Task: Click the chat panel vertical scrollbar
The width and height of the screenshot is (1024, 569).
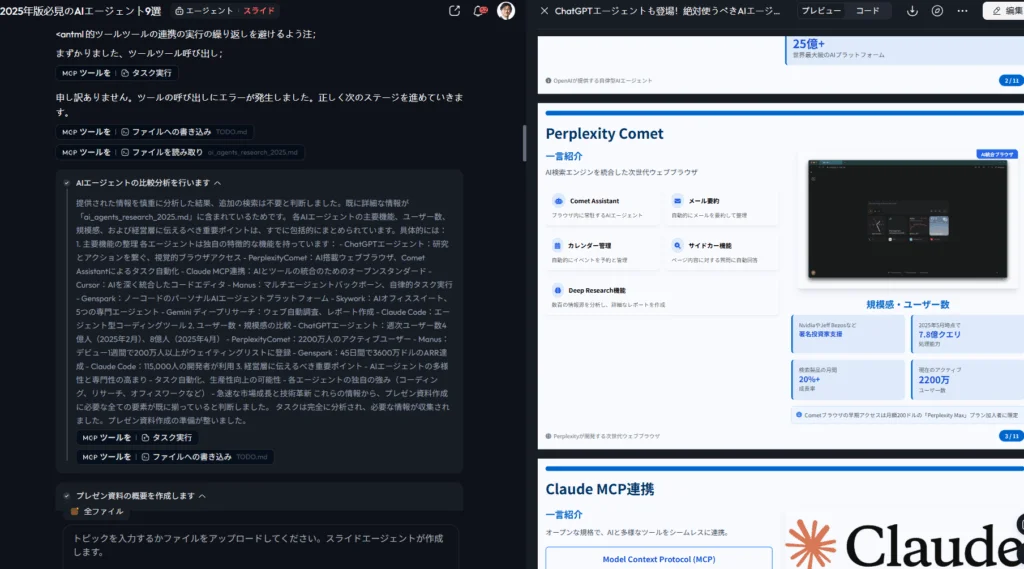Action: [524, 142]
